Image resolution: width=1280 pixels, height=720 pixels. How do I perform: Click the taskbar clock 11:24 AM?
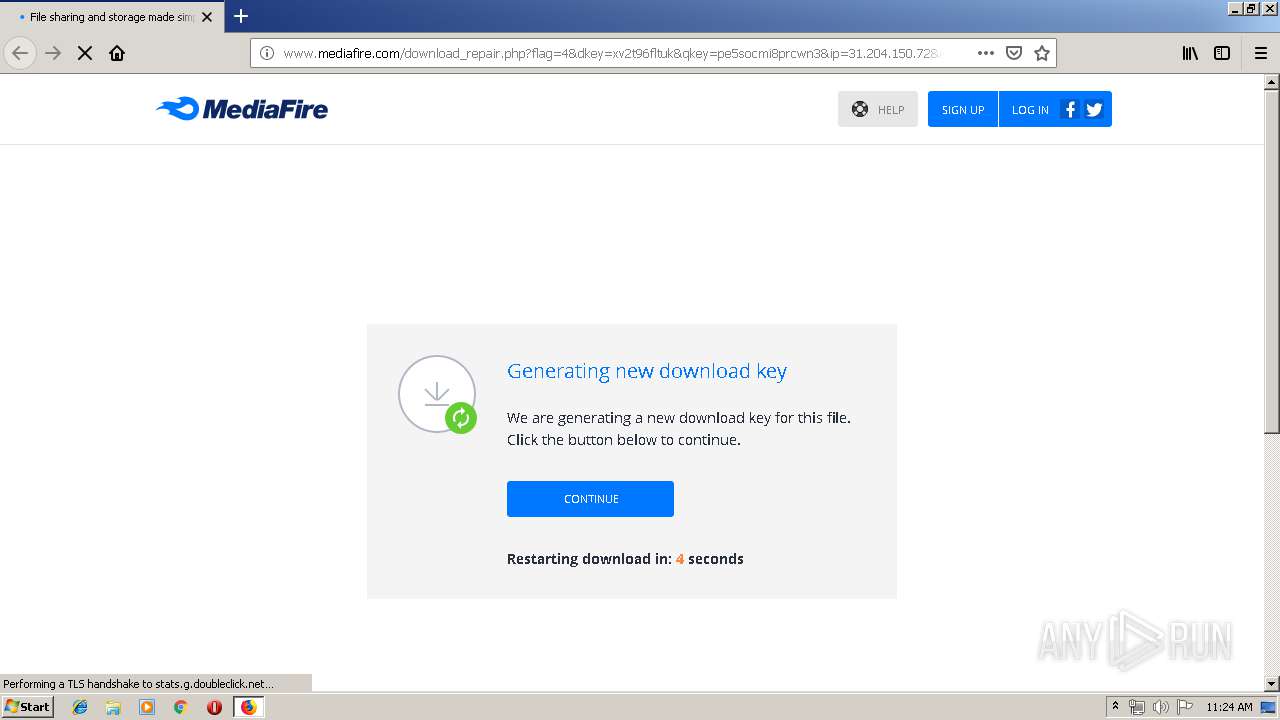pyautogui.click(x=1229, y=707)
